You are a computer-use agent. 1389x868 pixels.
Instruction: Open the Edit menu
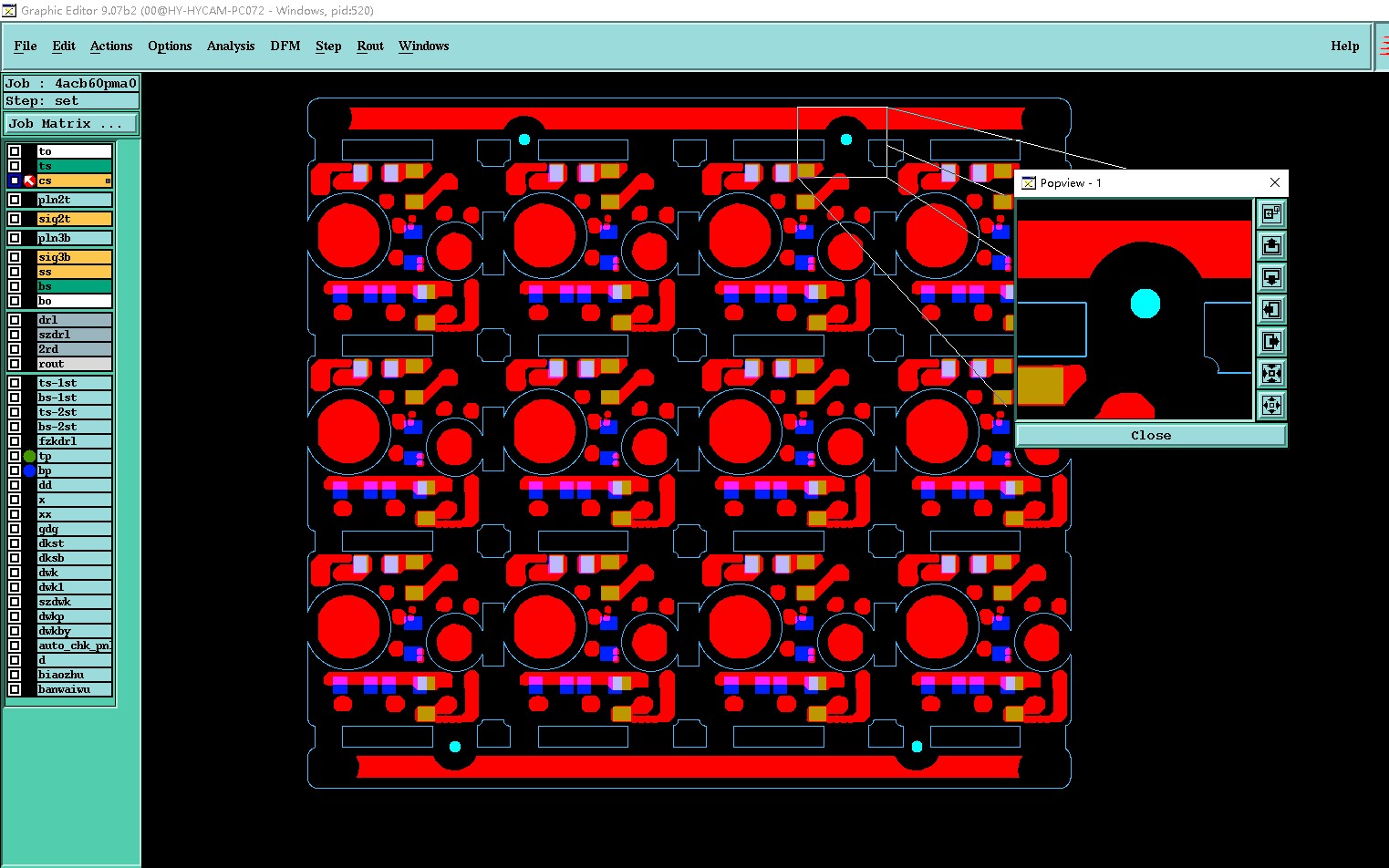pos(64,46)
